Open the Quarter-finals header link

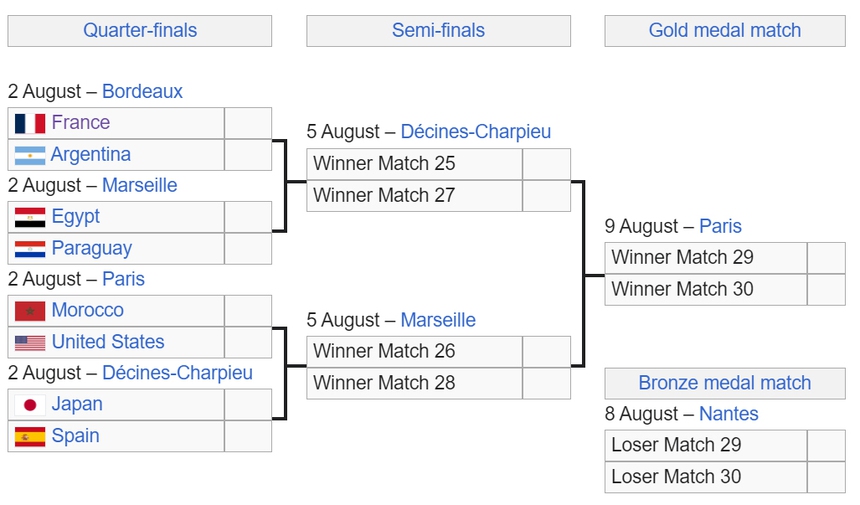coord(140,30)
